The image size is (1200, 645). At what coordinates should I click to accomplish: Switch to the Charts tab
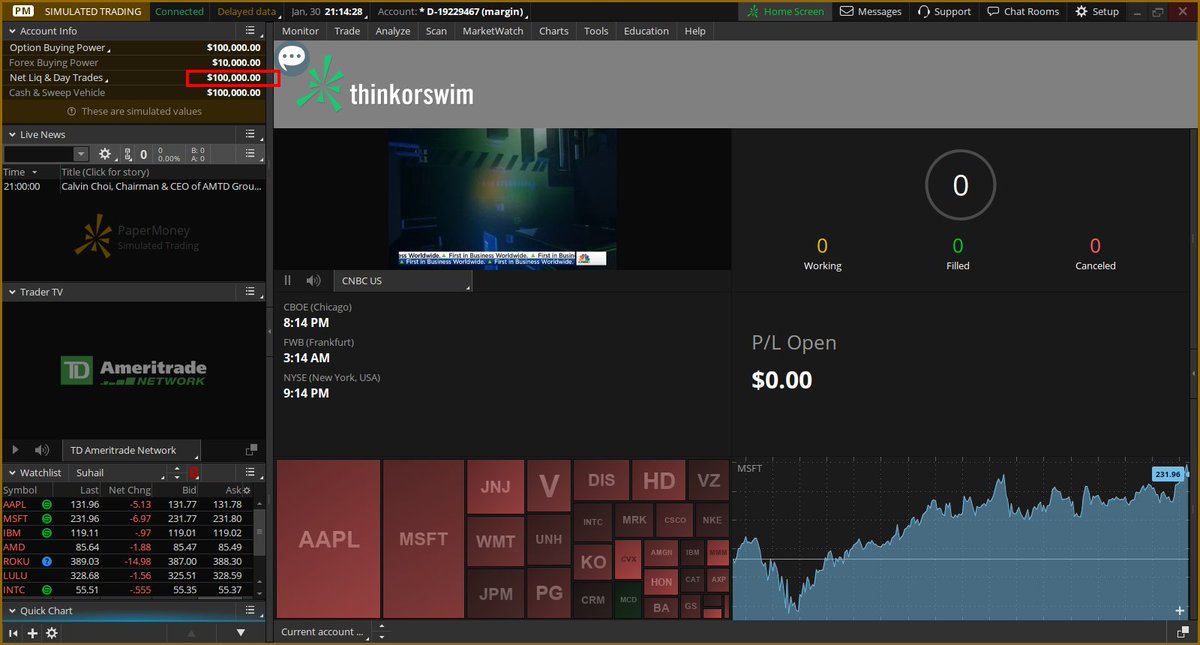tap(553, 31)
